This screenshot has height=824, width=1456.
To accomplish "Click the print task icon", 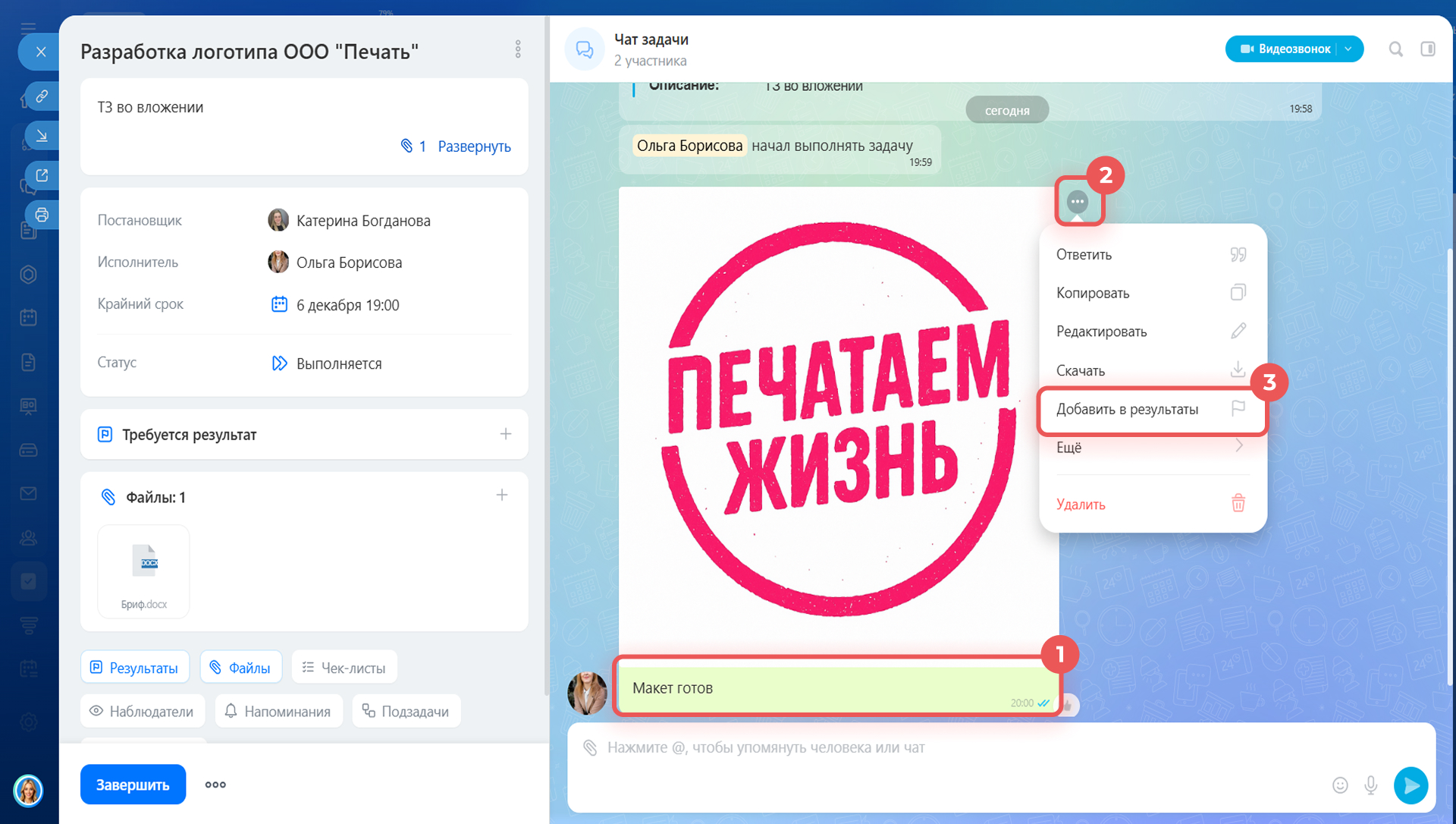I will [42, 215].
